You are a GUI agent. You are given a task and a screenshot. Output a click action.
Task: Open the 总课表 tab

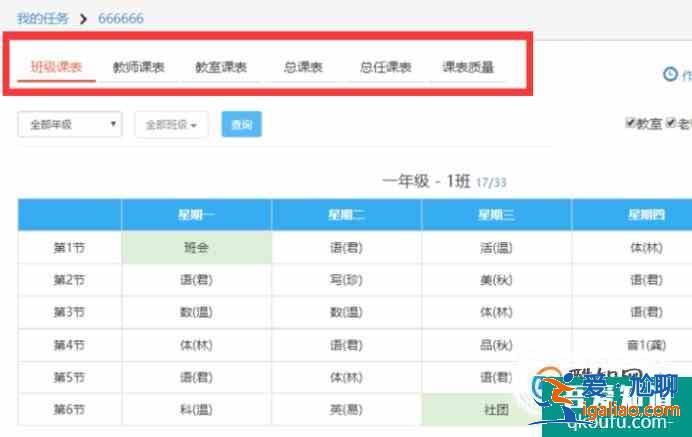[x=303, y=68]
